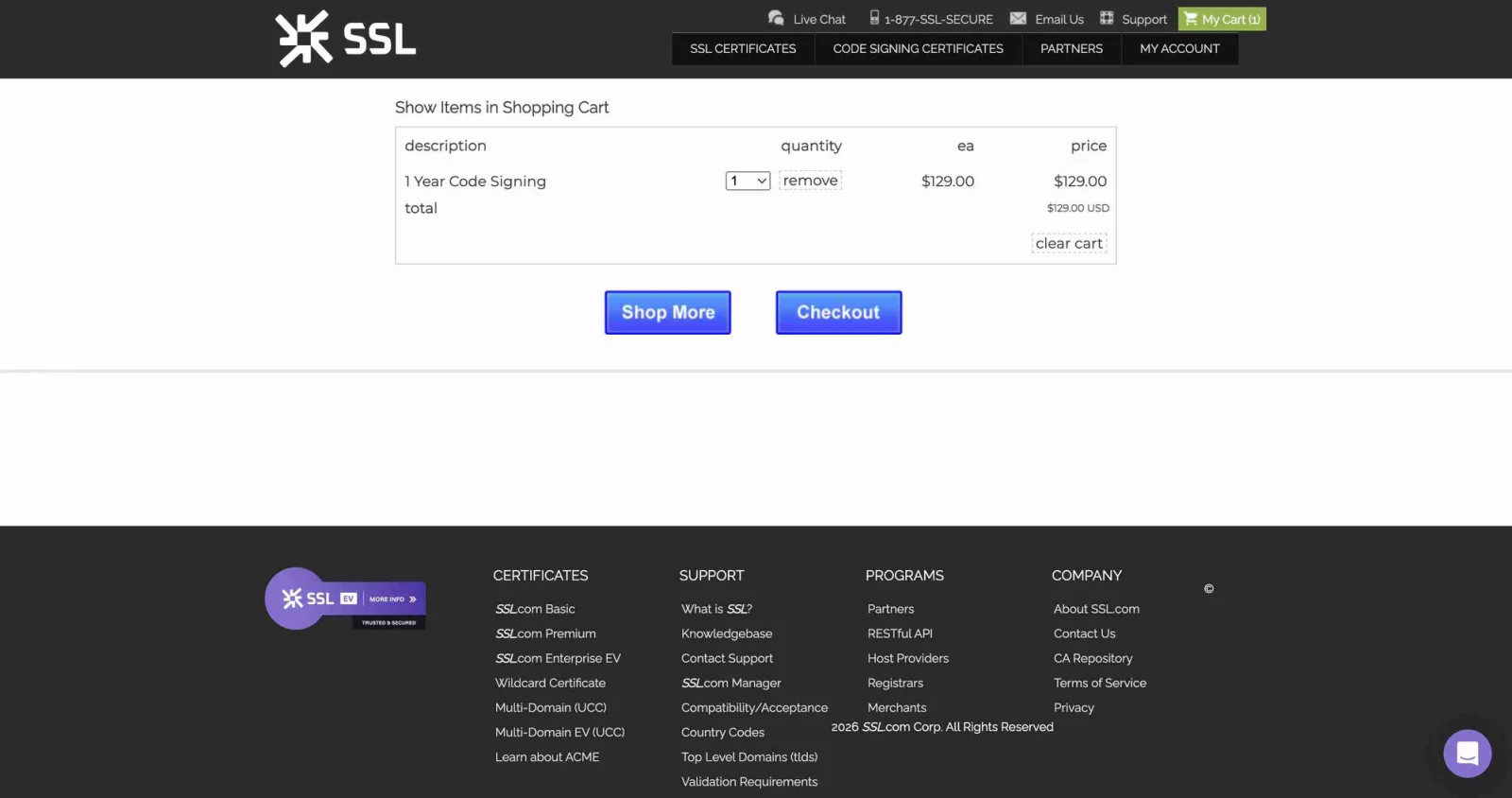This screenshot has width=1512, height=798.
Task: Click the 1 Year Code Signing description text
Action: [475, 182]
